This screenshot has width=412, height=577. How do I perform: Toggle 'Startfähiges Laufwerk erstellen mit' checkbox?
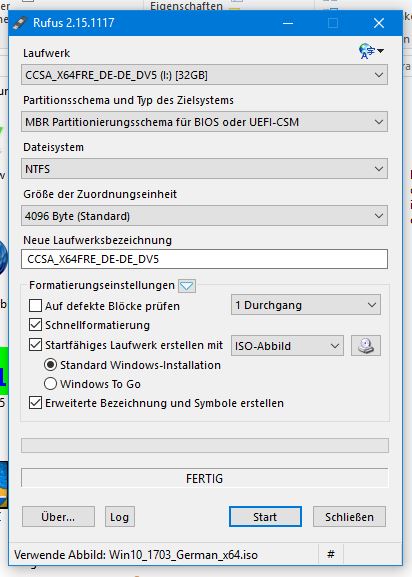pyautogui.click(x=35, y=345)
